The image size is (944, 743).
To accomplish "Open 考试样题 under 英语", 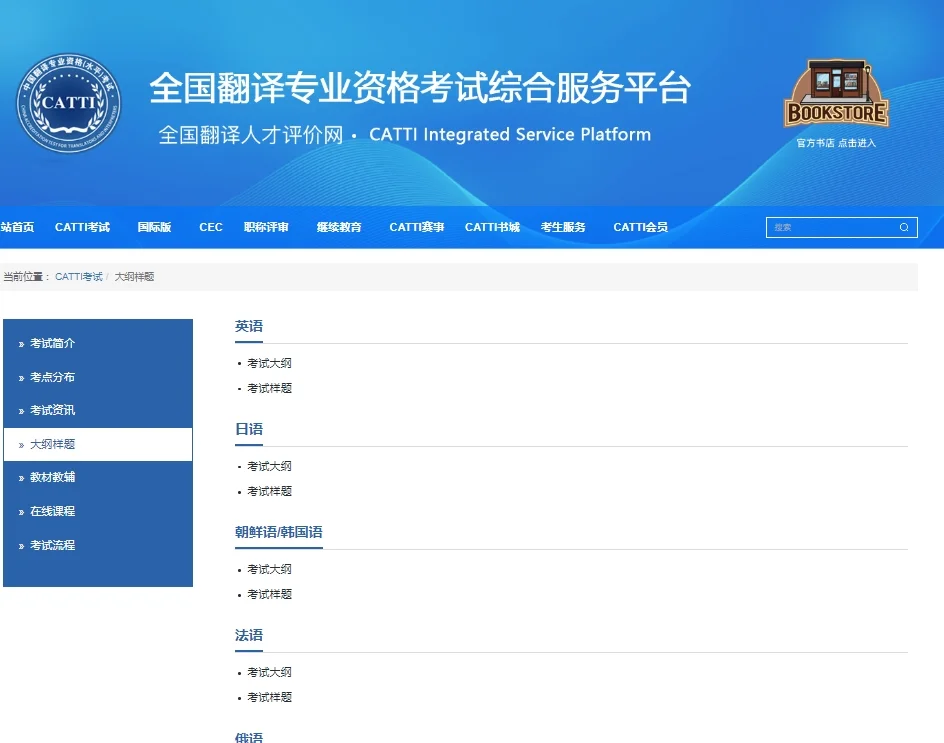I will [x=269, y=388].
